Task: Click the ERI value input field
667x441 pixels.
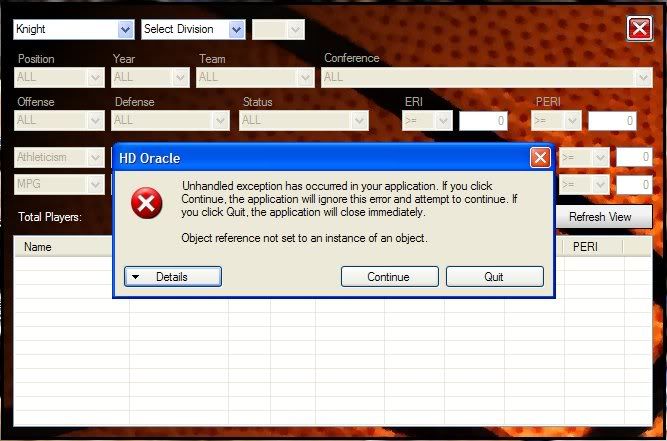Action: coord(483,121)
